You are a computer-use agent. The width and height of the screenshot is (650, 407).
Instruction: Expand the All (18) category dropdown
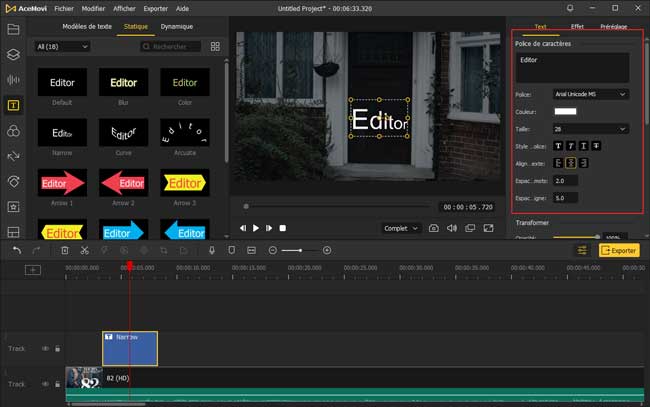pos(62,46)
